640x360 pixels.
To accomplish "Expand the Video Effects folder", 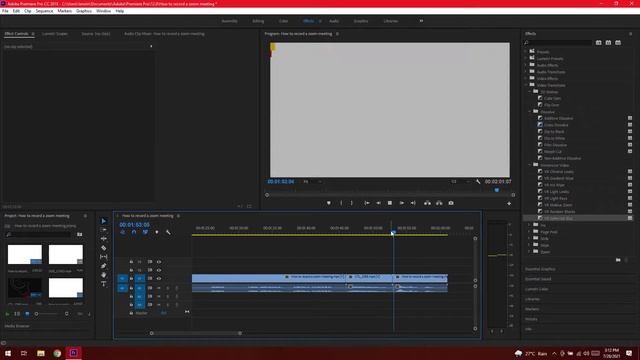I will (x=526, y=78).
